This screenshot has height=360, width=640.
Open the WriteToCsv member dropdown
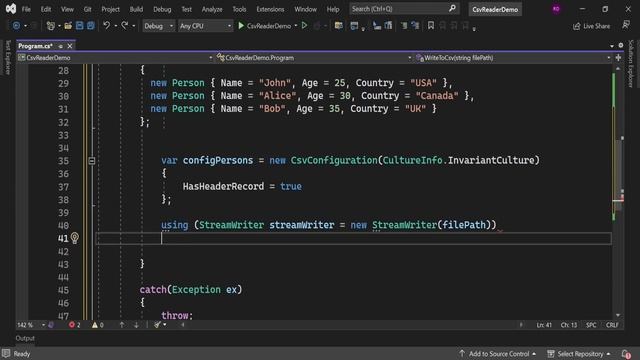513,58
